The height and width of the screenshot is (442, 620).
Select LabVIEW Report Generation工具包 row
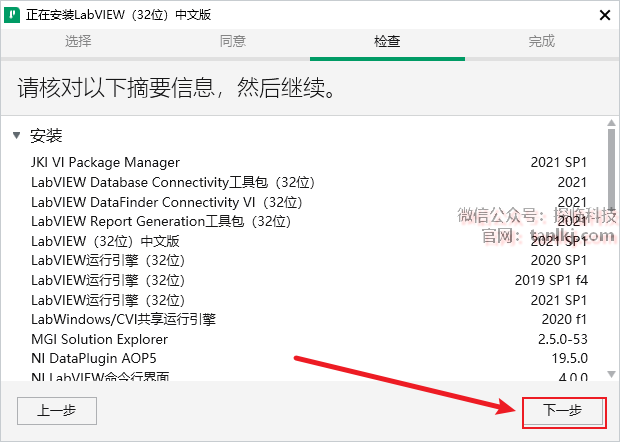(309, 221)
